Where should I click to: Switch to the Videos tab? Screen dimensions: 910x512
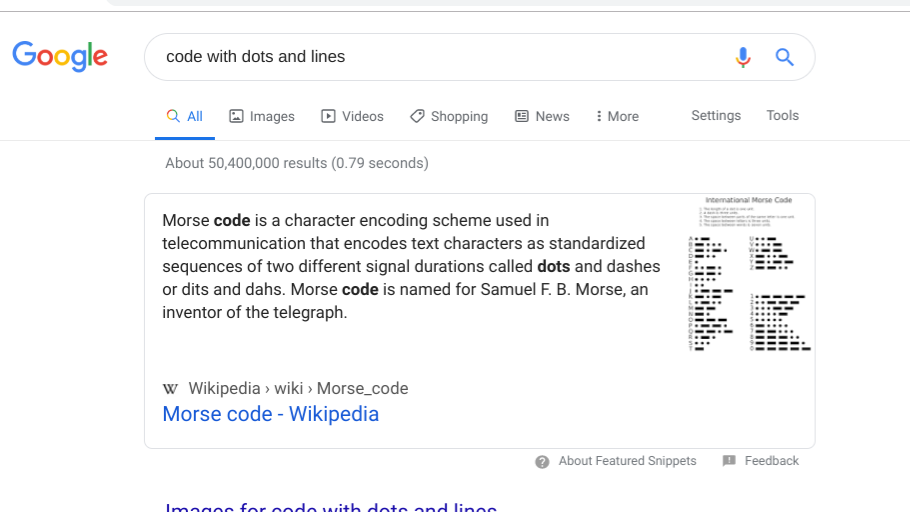coord(352,116)
